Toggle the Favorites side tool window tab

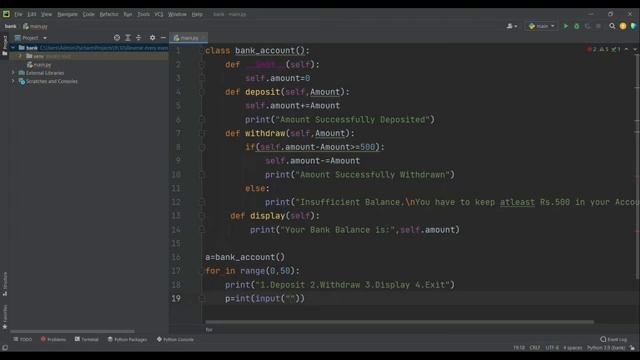click(4, 317)
